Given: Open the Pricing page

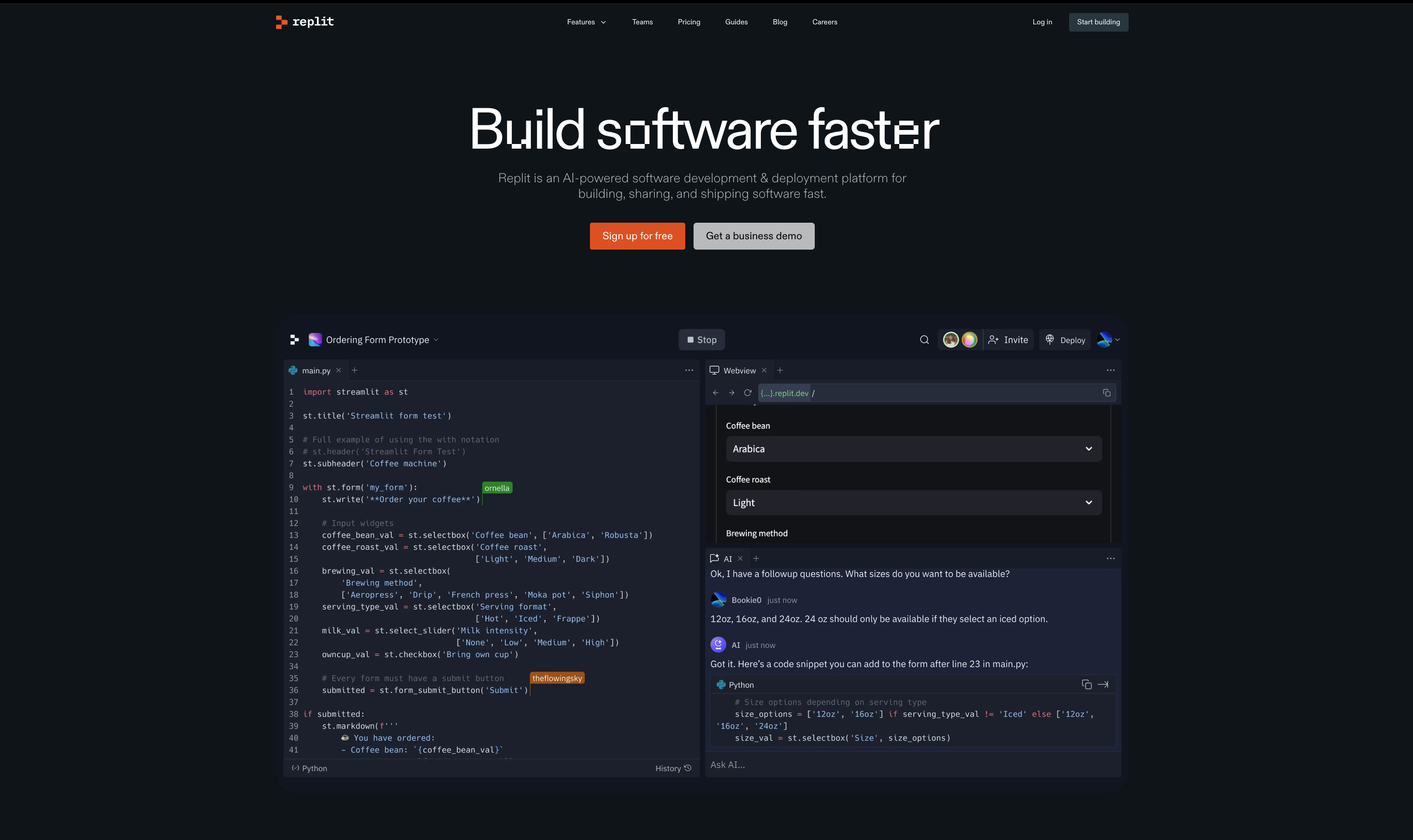Looking at the screenshot, I should point(688,22).
